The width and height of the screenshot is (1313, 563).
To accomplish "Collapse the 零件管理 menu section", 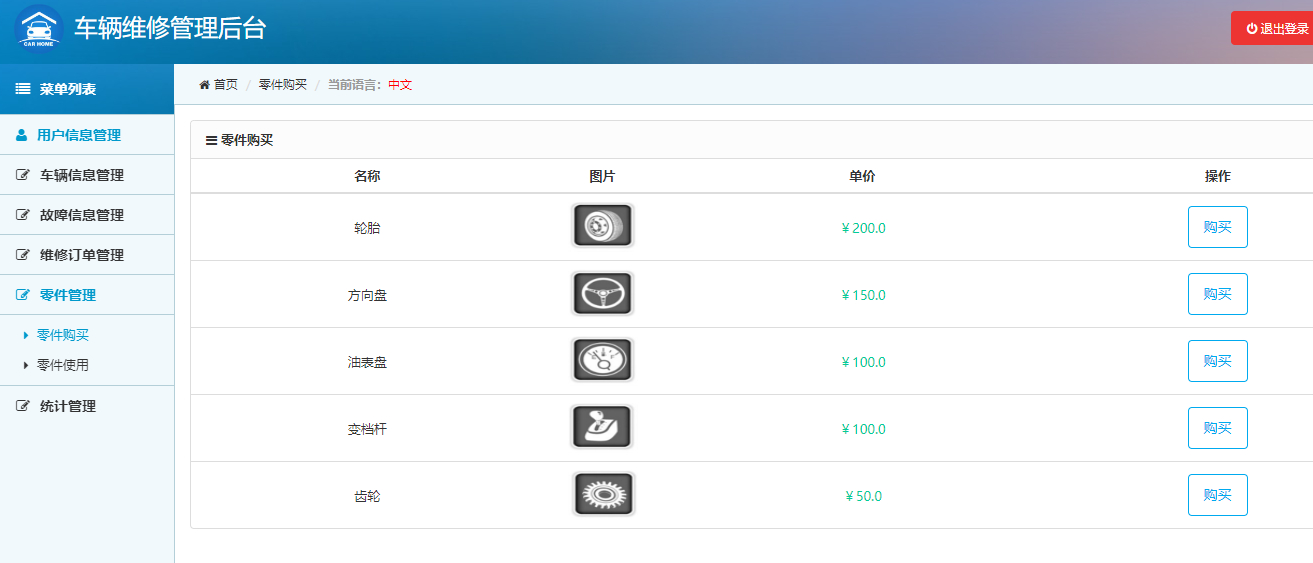I will click(68, 295).
